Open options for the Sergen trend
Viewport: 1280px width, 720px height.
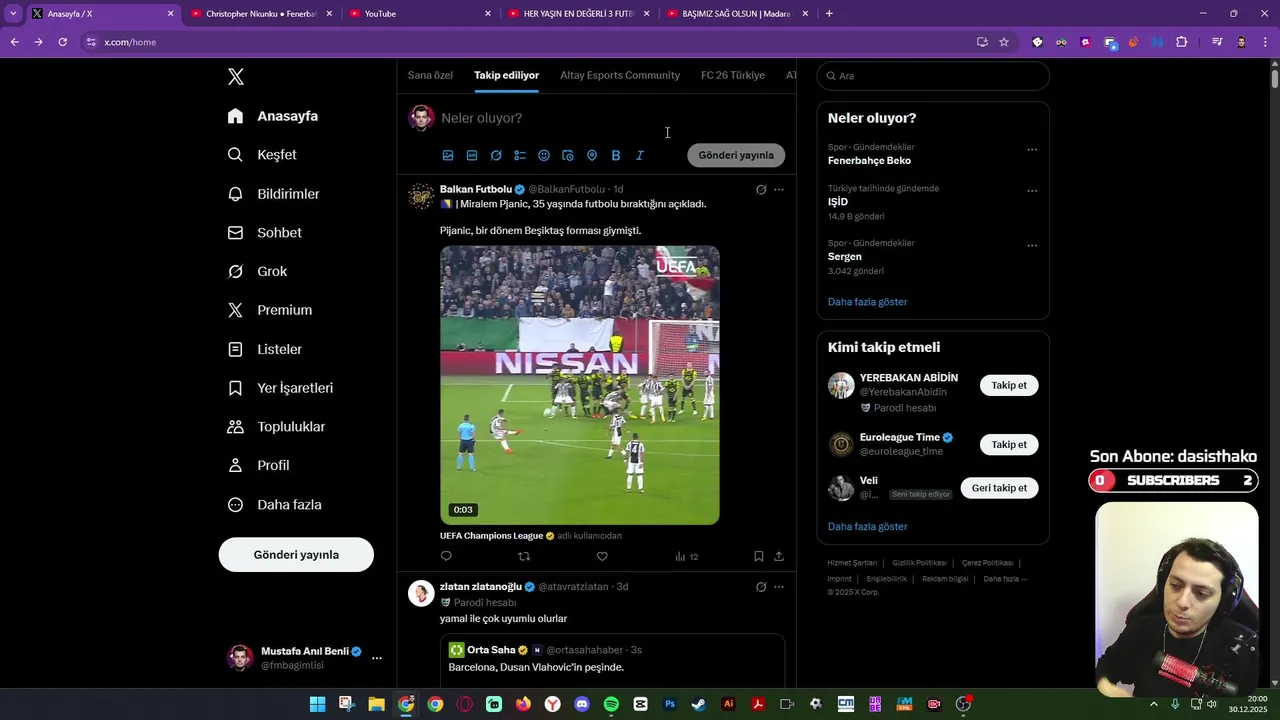1032,246
